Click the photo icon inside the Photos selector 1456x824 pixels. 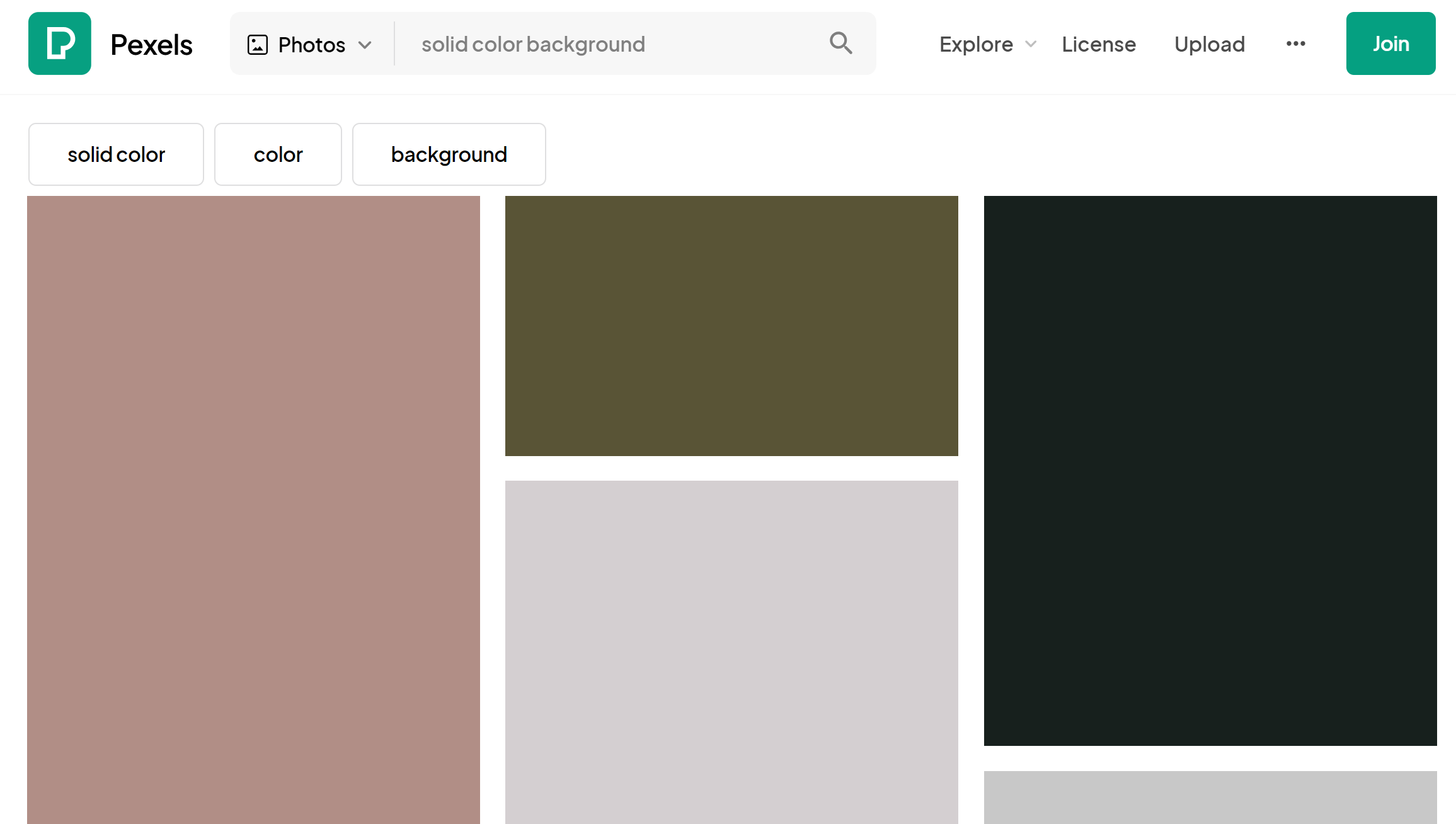pyautogui.click(x=258, y=44)
